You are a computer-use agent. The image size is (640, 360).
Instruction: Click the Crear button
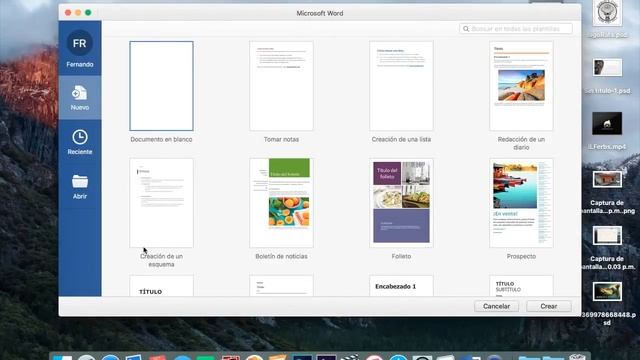549,306
